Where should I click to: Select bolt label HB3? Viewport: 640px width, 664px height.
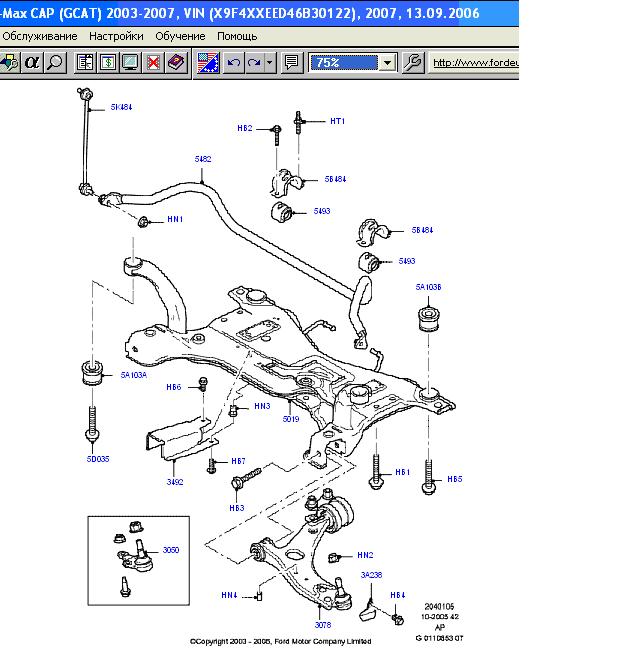pyautogui.click(x=237, y=508)
